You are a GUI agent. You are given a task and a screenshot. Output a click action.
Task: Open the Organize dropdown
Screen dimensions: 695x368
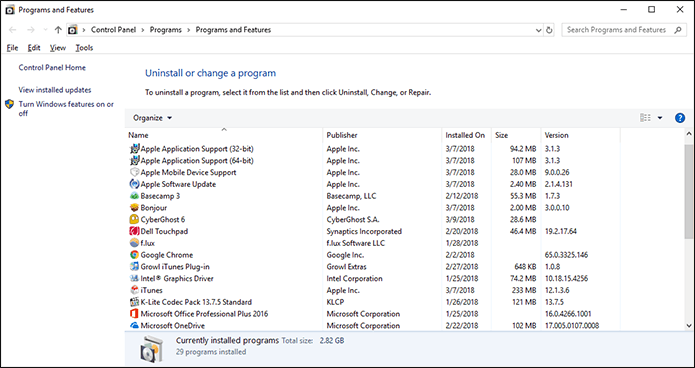pyautogui.click(x=152, y=118)
